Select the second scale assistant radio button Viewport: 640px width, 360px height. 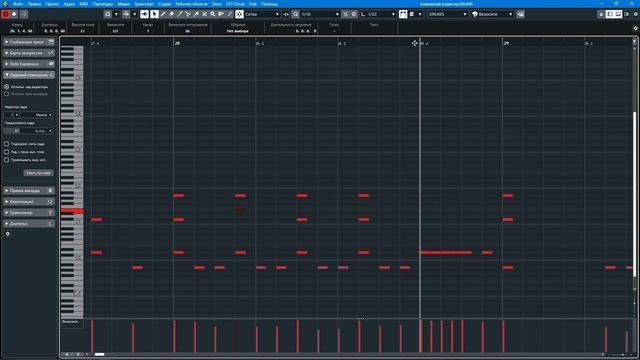point(7,94)
